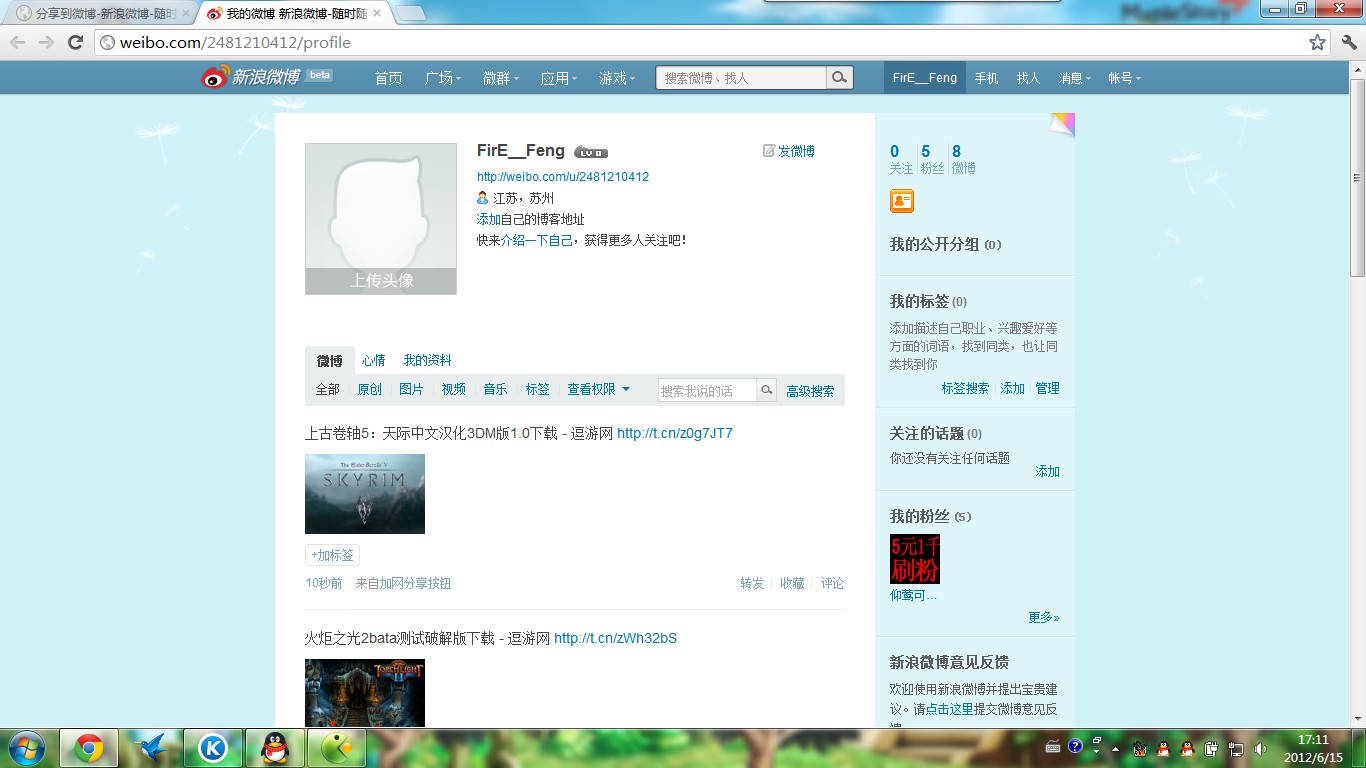
Task: Click the search icon in the 搜索我说的话 box
Action: 766,390
